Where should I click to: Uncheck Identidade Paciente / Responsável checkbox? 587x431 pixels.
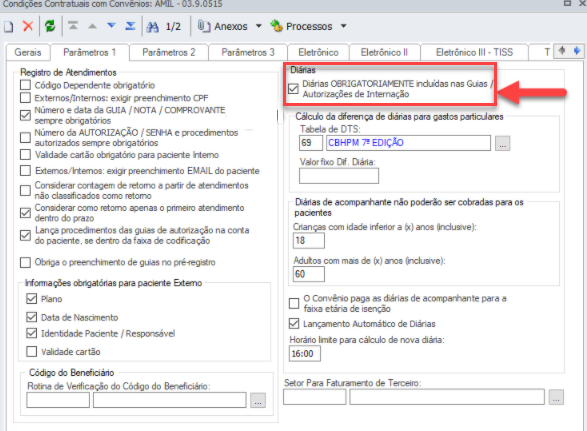[x=32, y=333]
